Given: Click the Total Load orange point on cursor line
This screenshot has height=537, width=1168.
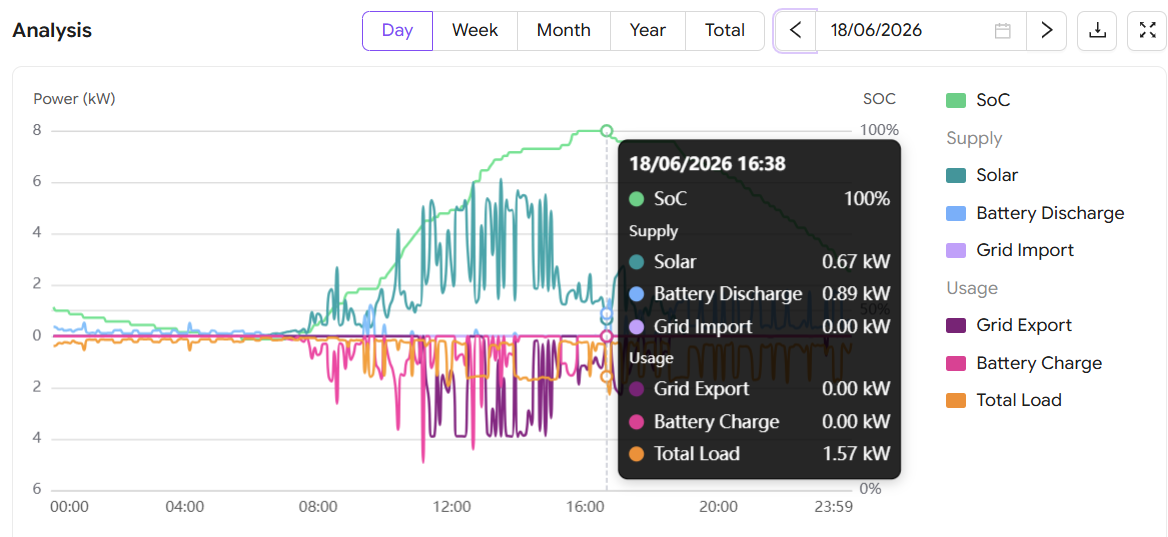Looking at the screenshot, I should [606, 376].
